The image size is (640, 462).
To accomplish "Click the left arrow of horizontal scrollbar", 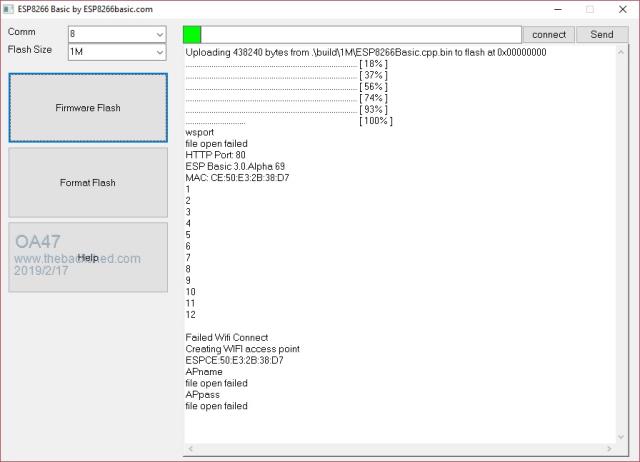I will [191, 449].
